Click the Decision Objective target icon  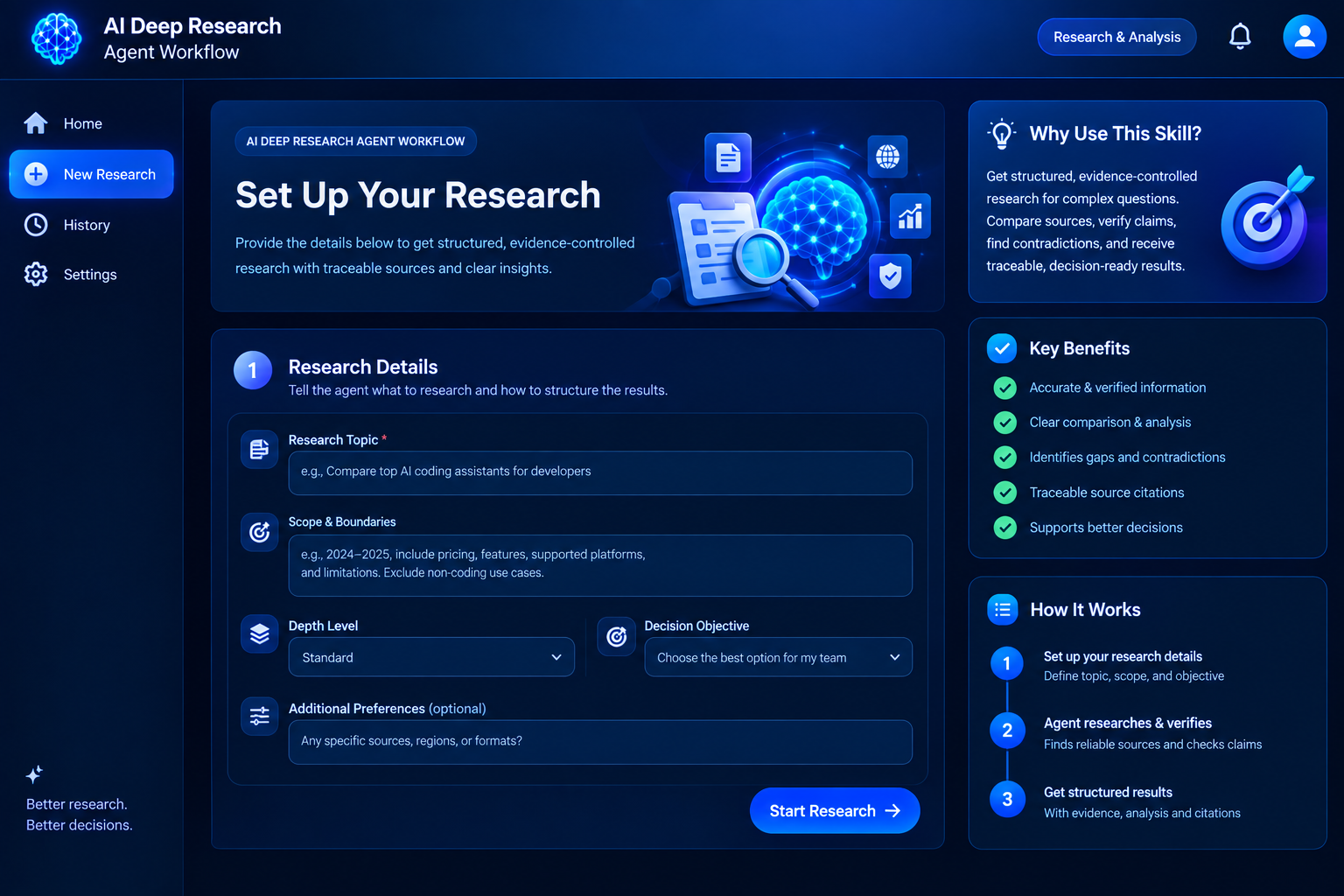pyautogui.click(x=616, y=636)
